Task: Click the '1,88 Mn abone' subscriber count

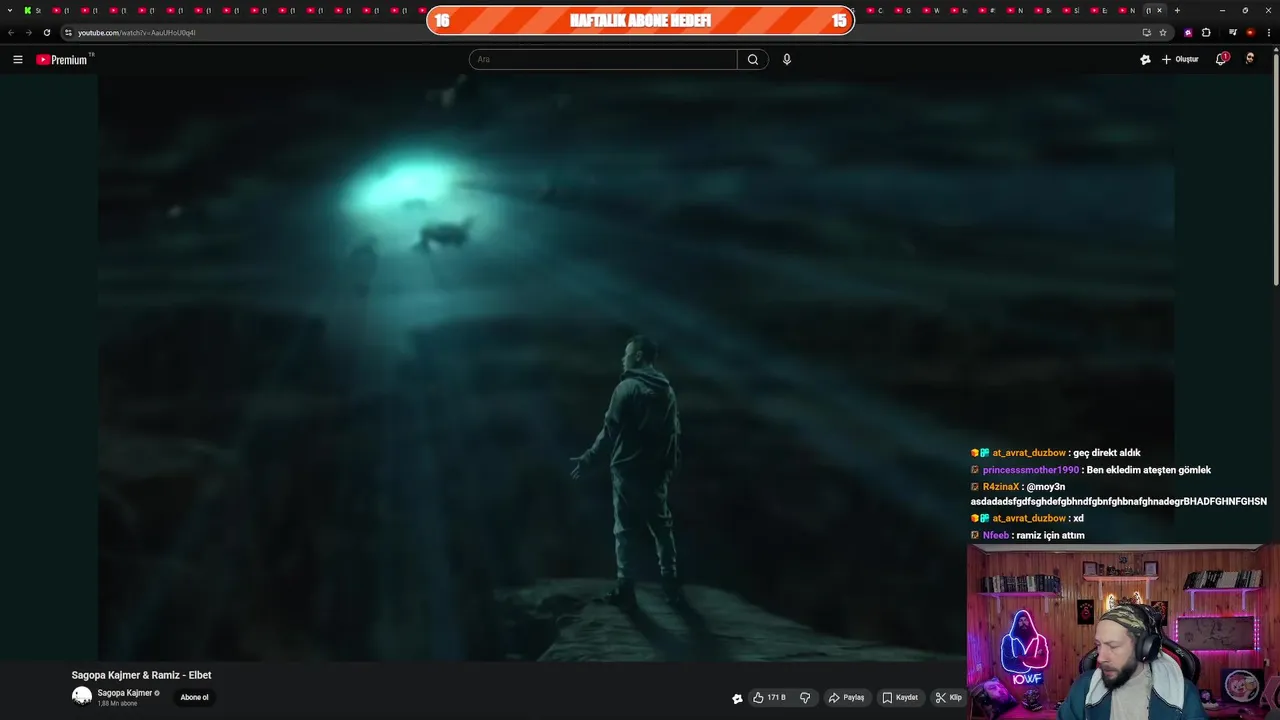Action: point(117,704)
